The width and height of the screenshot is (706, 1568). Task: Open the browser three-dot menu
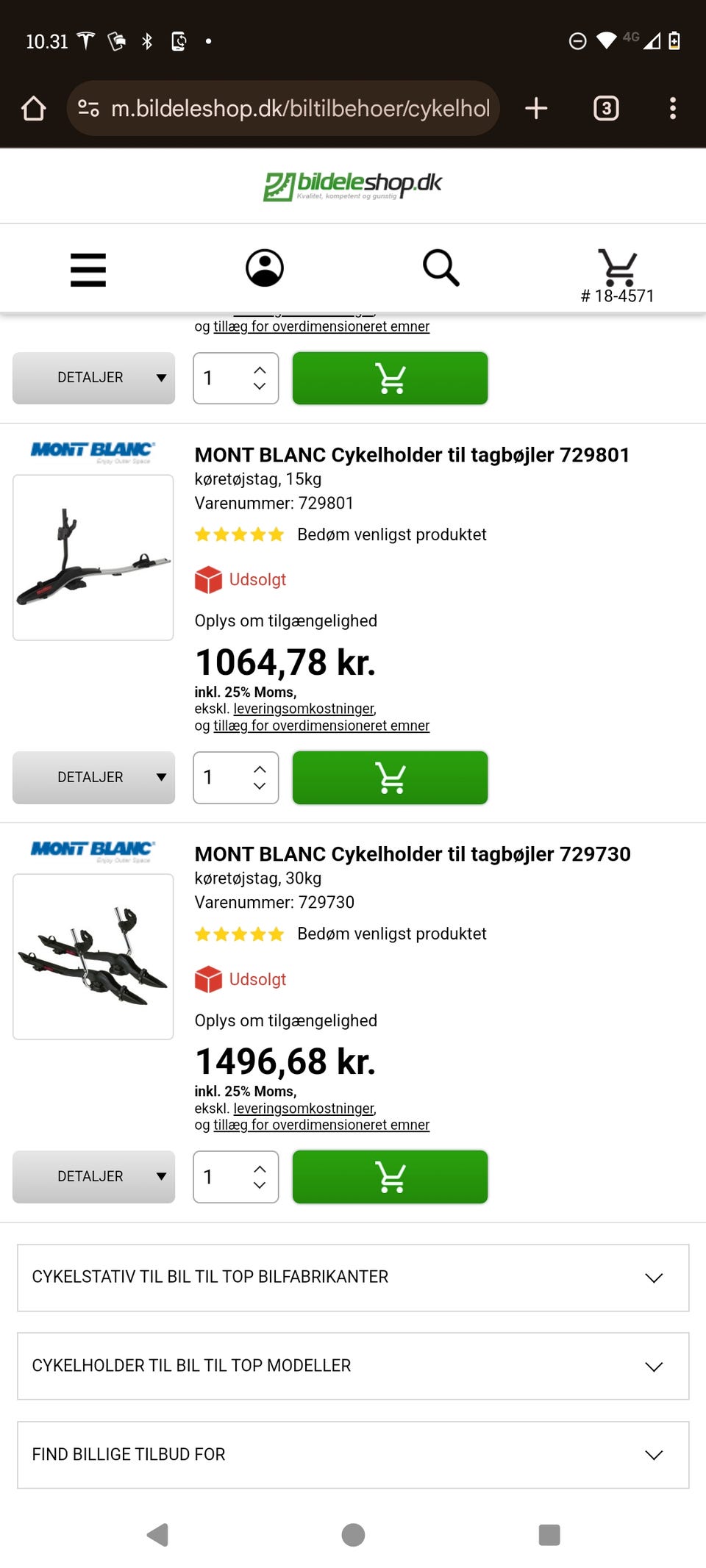coord(672,109)
